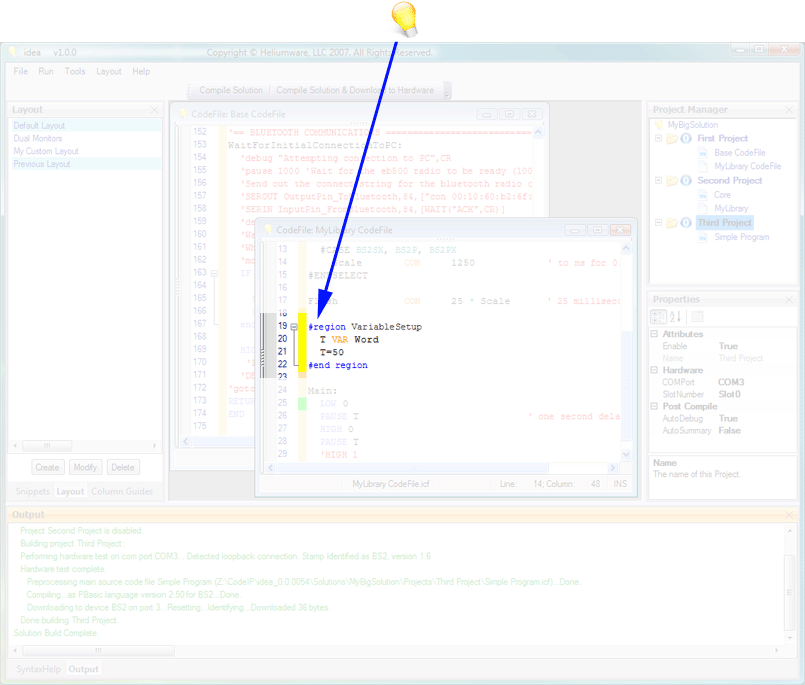Switch Properties panel to Categorized view
Viewport: 805px width, 685px height.
click(659, 316)
